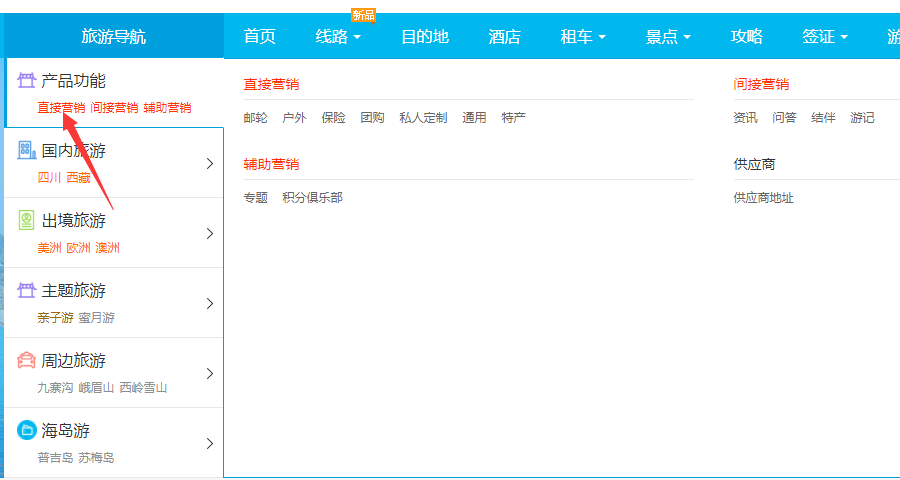
Task: Click the 周边旅游 car icon
Action: (26, 361)
